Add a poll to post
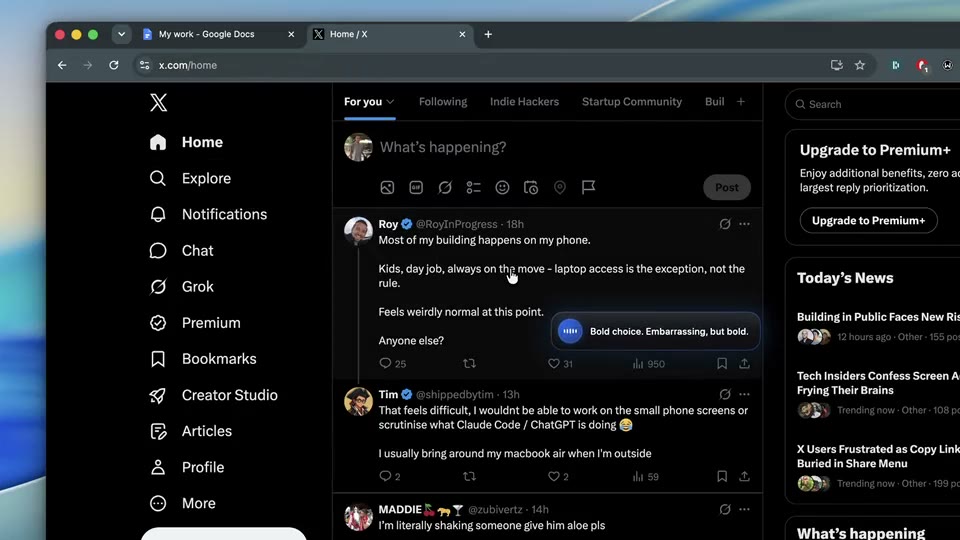 pos(473,187)
